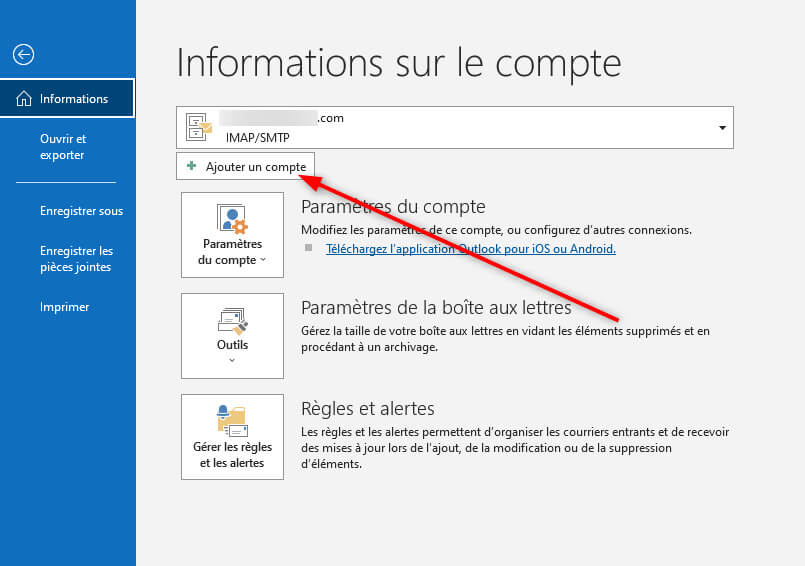
Task: Click the Outils mailbox cleanup icon
Action: (x=232, y=322)
